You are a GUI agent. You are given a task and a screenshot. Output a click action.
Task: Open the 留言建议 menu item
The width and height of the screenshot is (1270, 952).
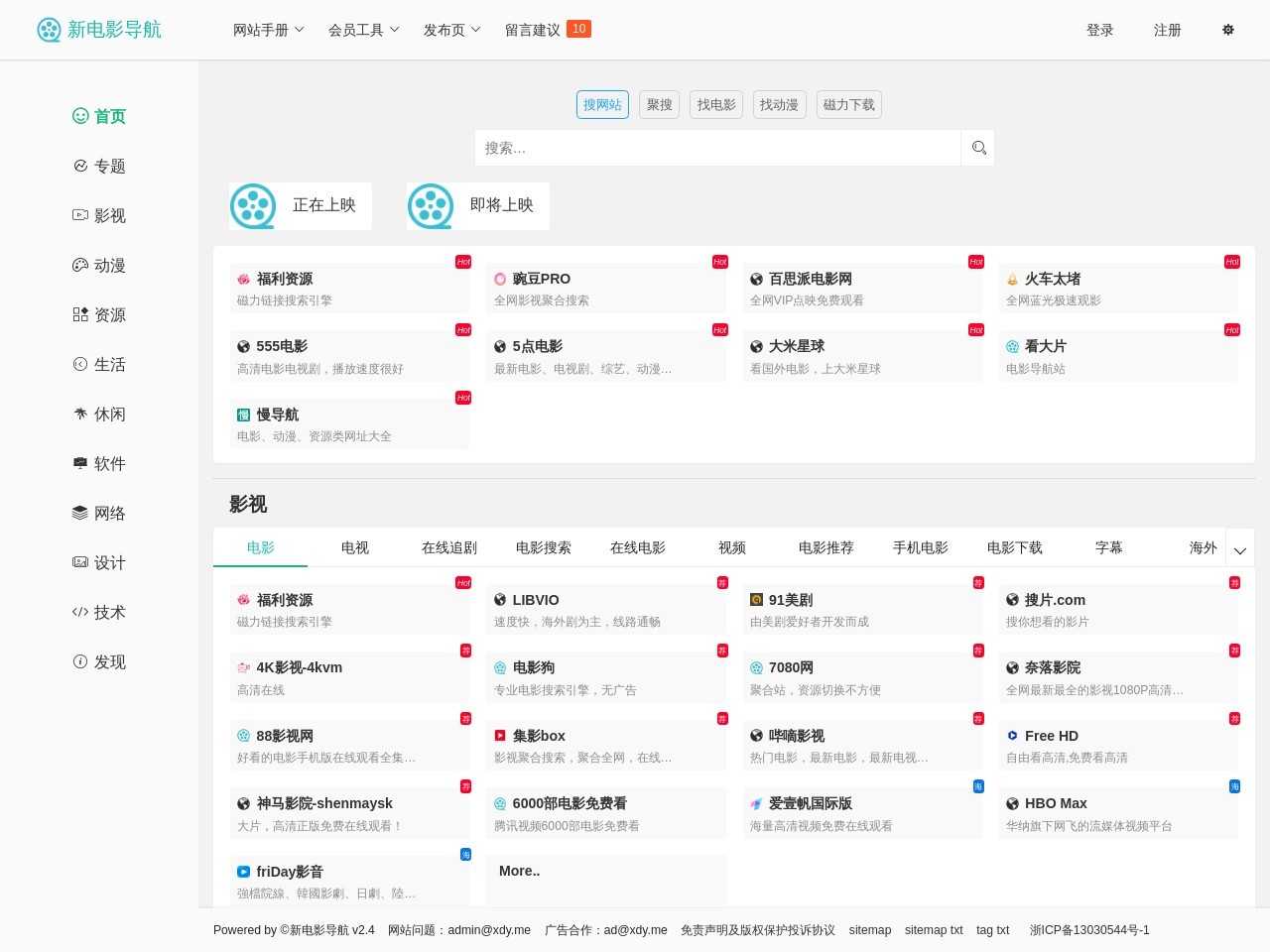[548, 30]
